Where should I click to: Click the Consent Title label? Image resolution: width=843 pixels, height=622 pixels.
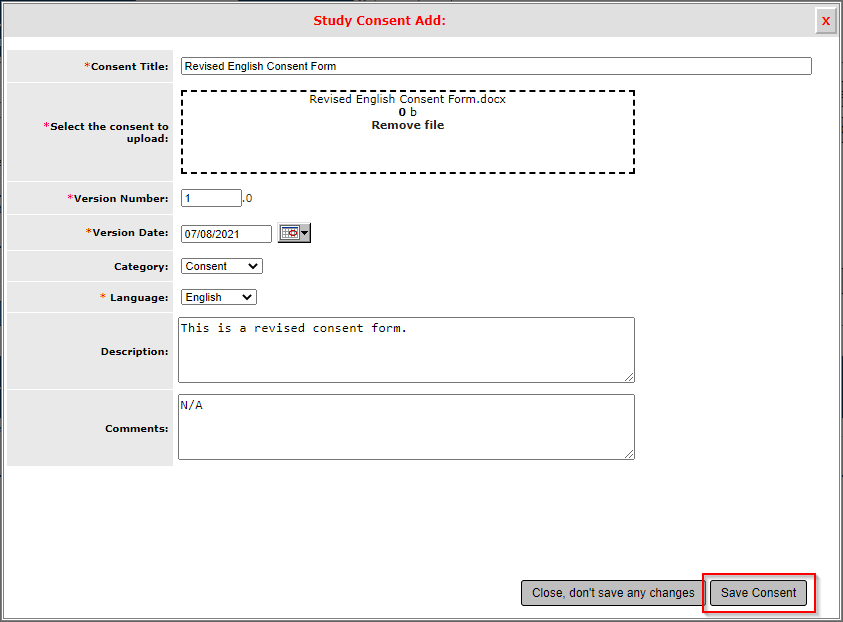tap(126, 66)
